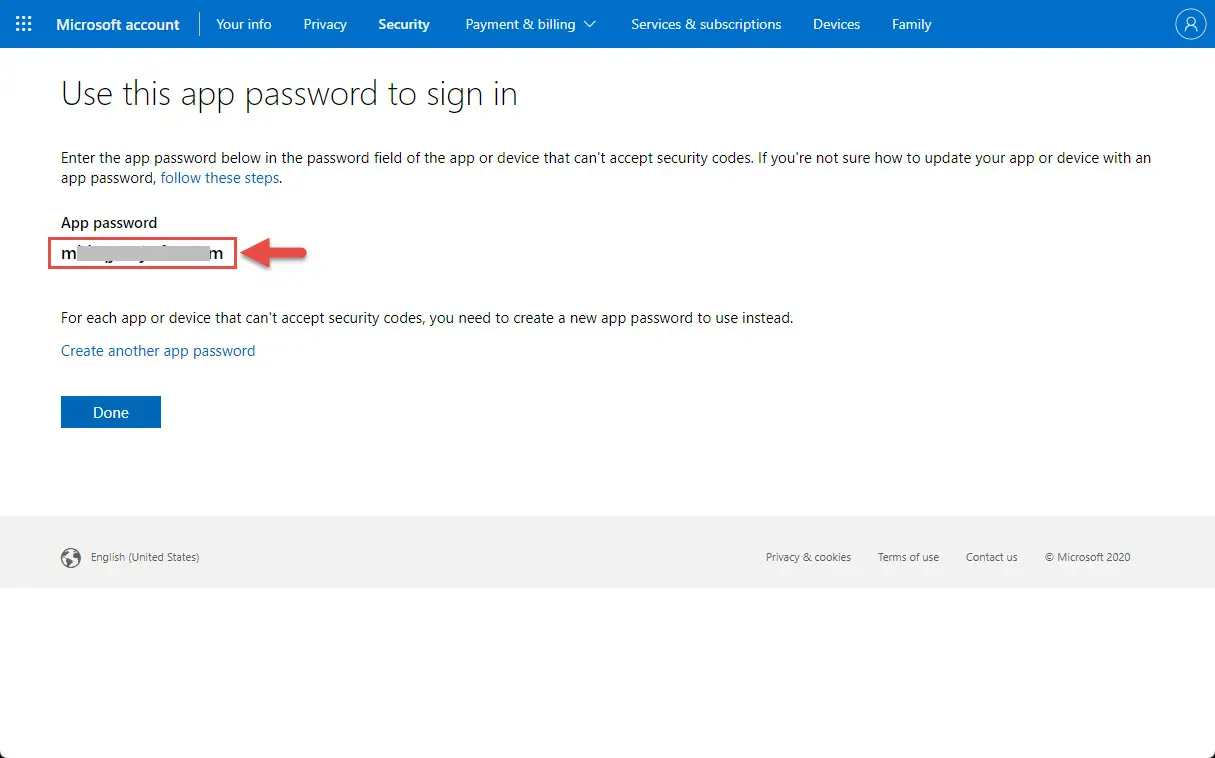
Task: Click the Contact us footer link
Action: (991, 558)
